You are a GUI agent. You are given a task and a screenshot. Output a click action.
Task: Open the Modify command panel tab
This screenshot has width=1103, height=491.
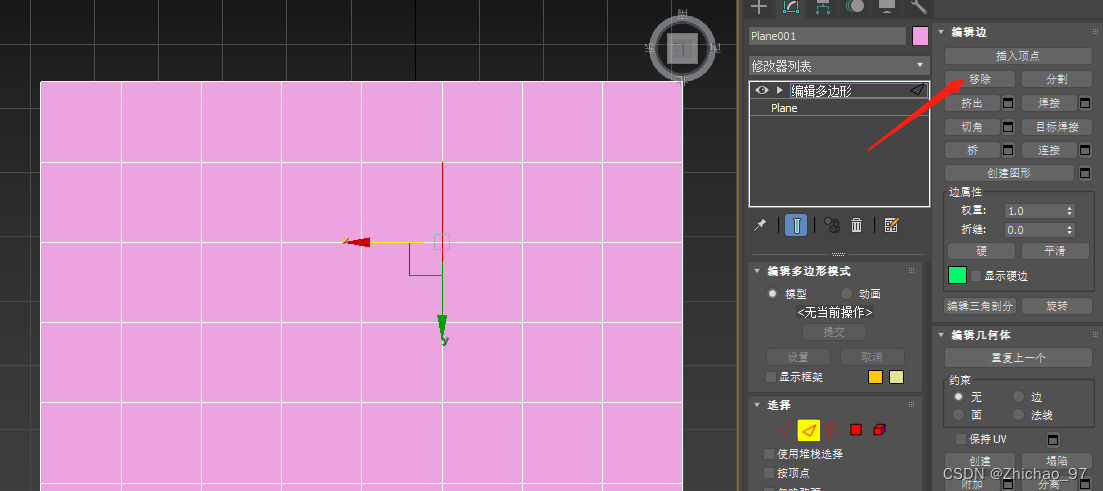pos(791,7)
